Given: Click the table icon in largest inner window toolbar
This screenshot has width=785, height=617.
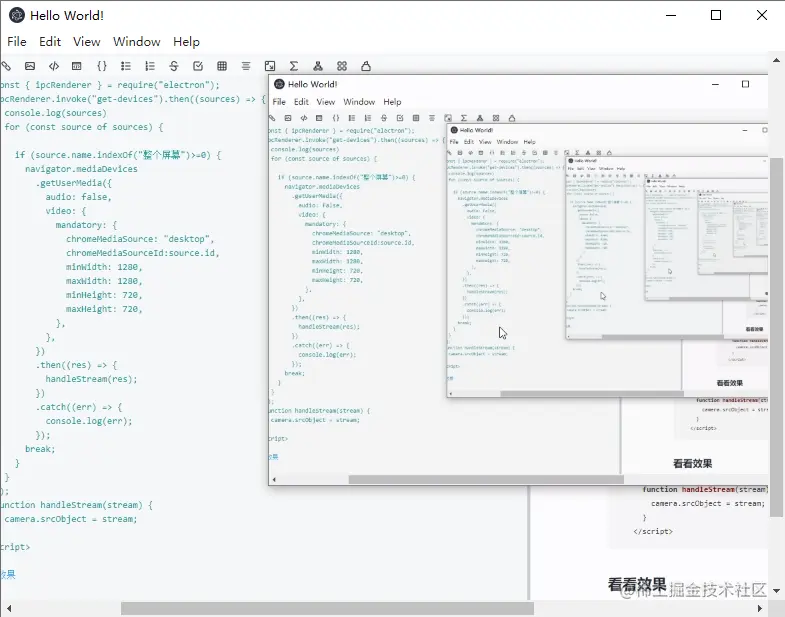Looking at the screenshot, I should (x=416, y=118).
